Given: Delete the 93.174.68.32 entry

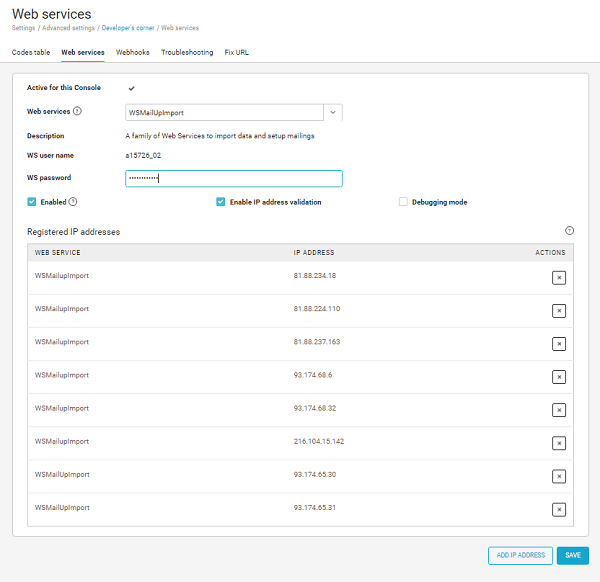Looking at the screenshot, I should (559, 409).
